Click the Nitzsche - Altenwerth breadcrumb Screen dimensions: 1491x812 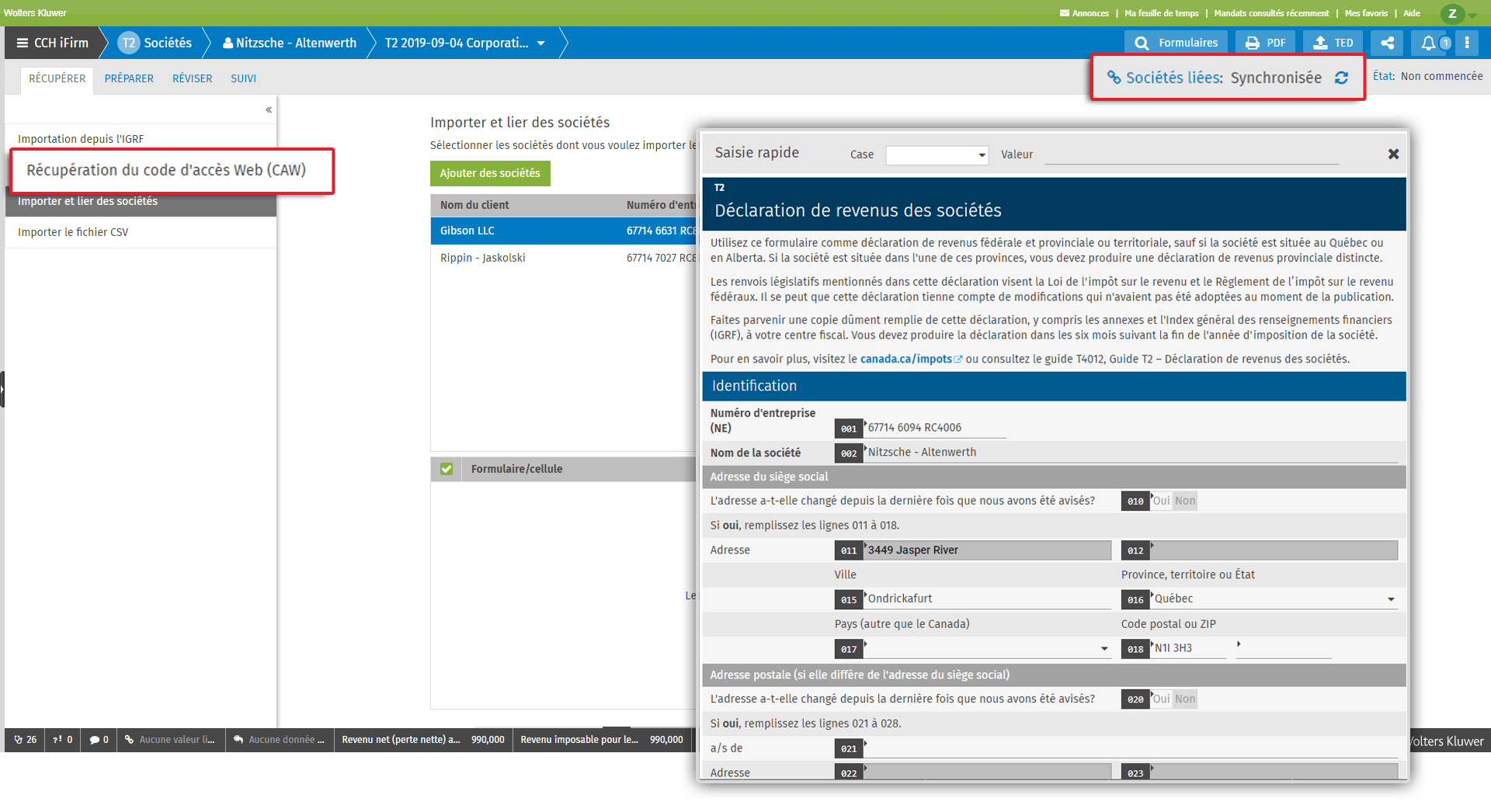(x=296, y=43)
